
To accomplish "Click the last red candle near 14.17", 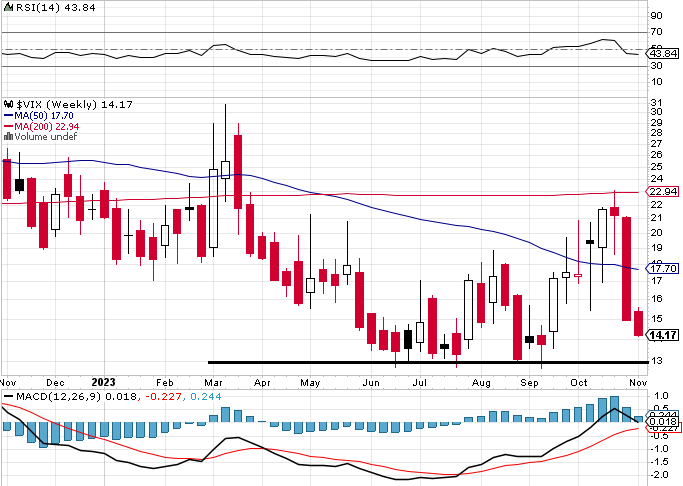I will click(x=639, y=322).
